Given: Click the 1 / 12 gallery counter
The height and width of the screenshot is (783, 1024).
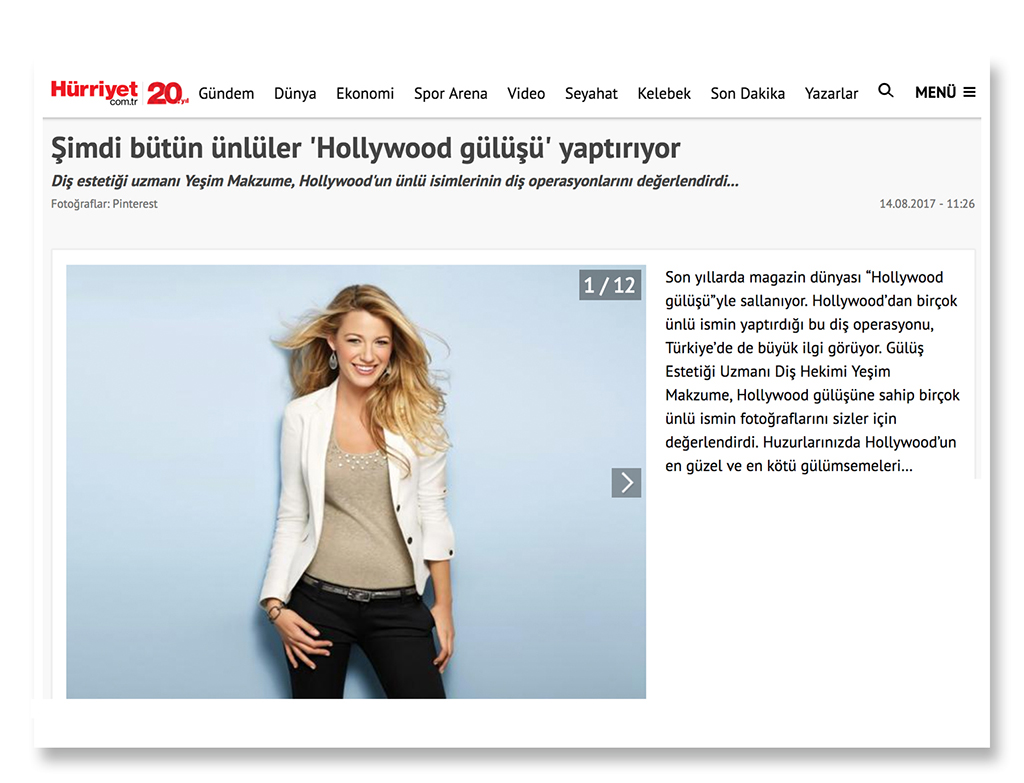Looking at the screenshot, I should 609,285.
